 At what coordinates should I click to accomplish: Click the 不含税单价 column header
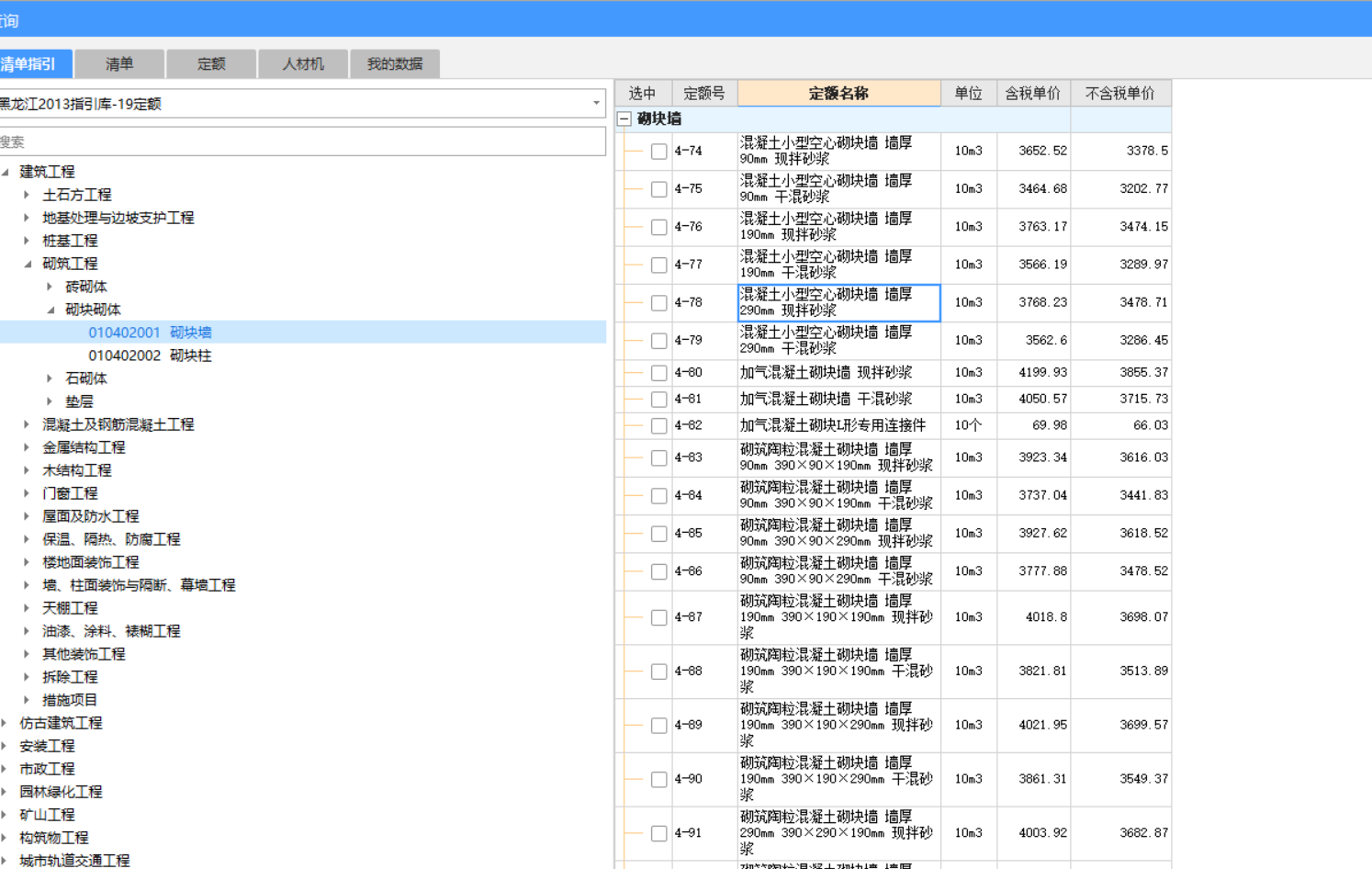point(1120,93)
